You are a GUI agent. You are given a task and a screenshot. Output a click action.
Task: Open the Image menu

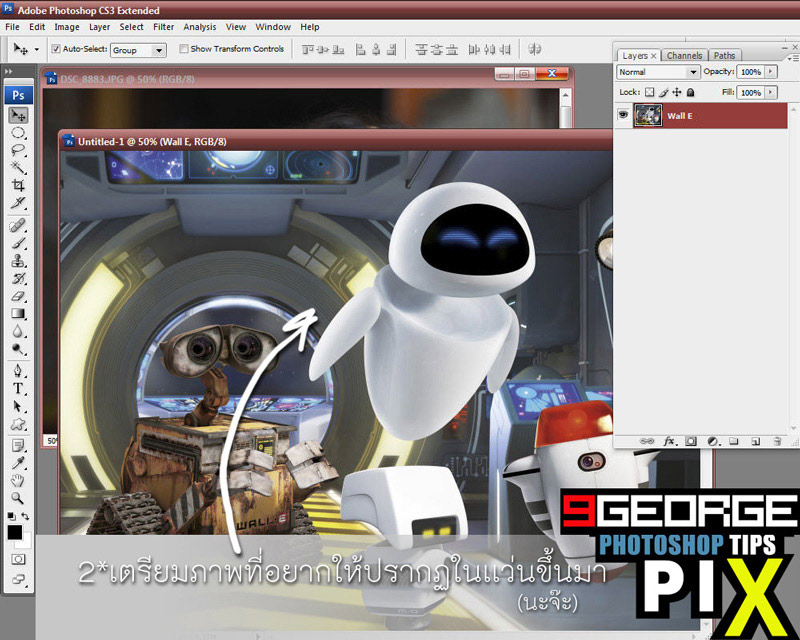[x=67, y=27]
